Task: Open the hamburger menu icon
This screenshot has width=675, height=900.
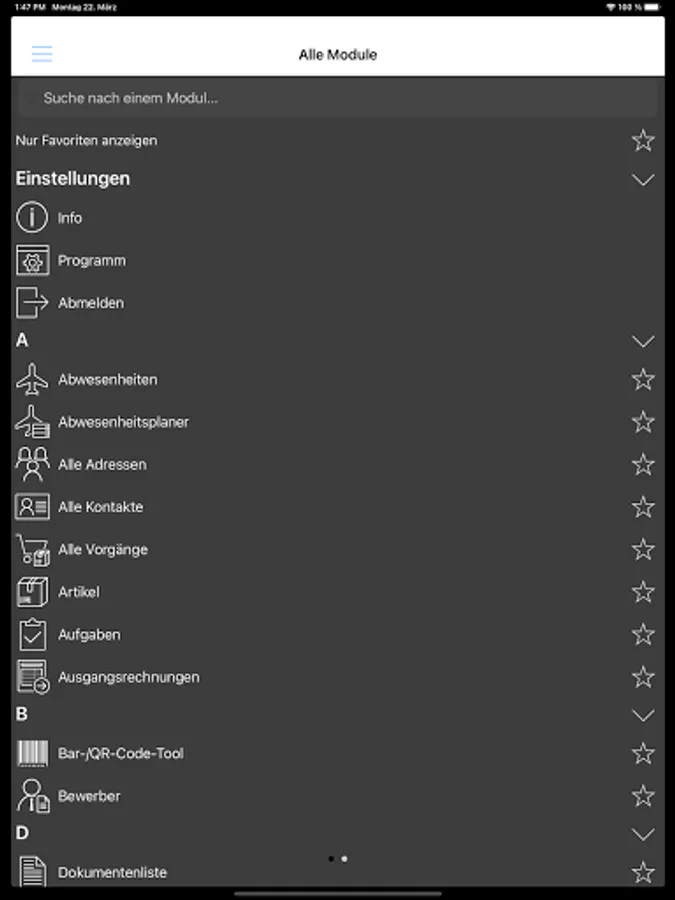Action: pyautogui.click(x=42, y=54)
